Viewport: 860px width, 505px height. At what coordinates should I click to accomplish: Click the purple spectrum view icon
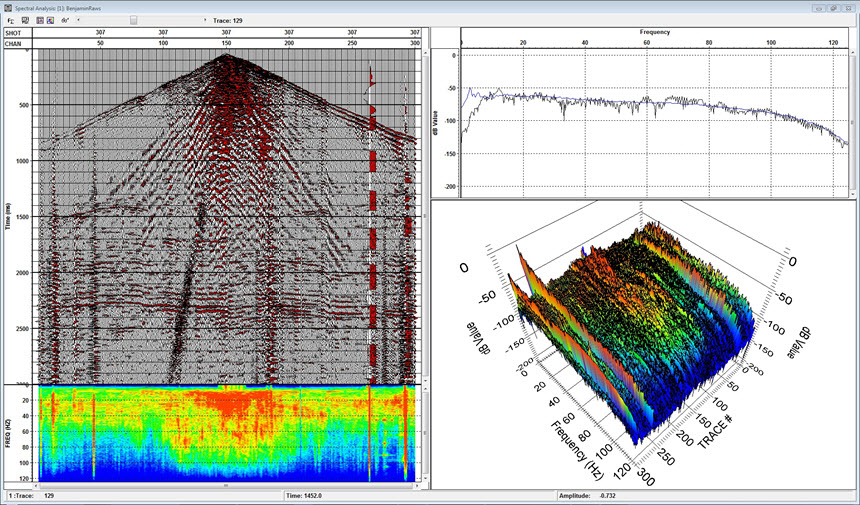click(x=40, y=20)
